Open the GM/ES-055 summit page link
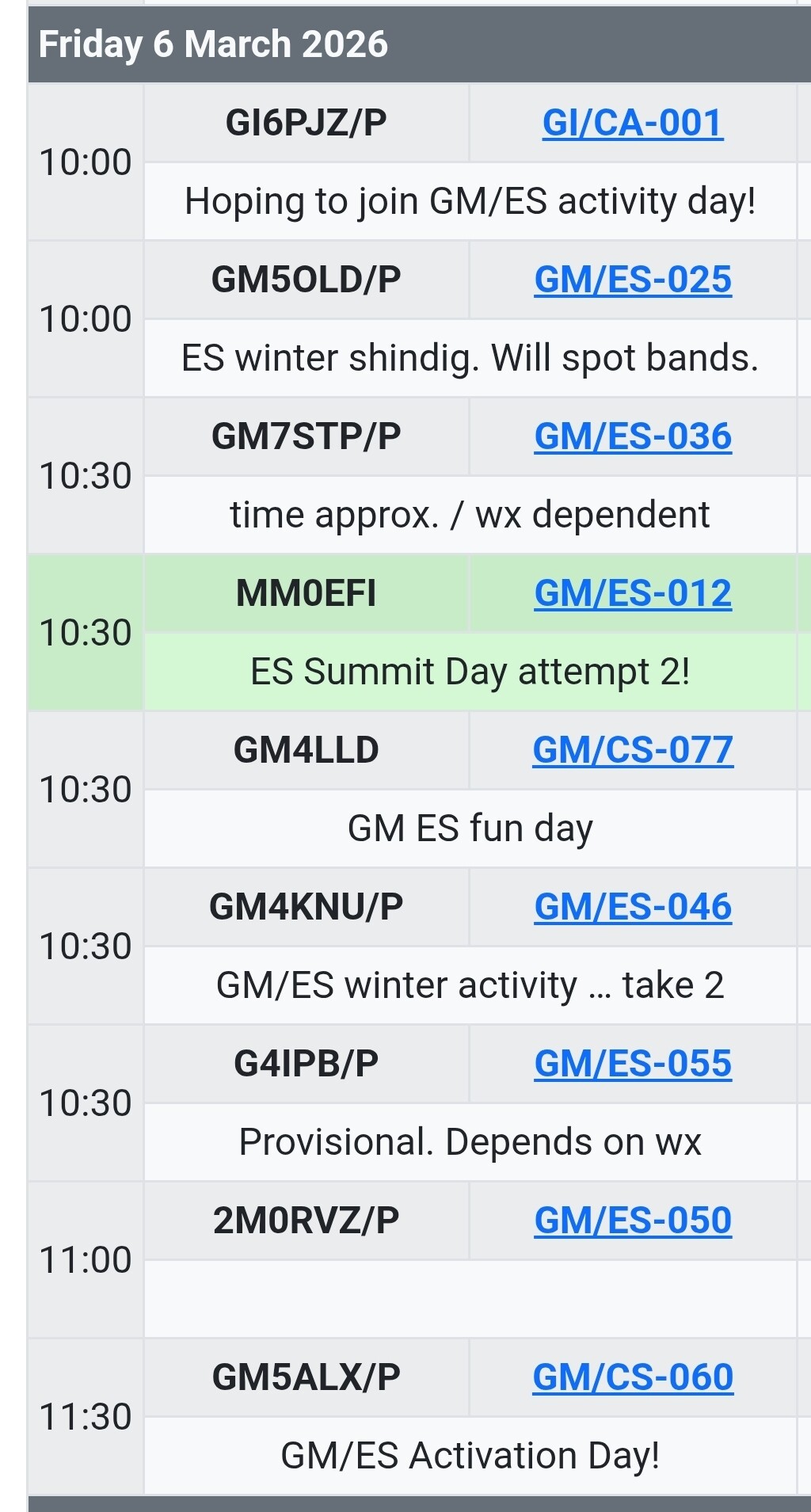The image size is (811, 1512). coord(632,1064)
